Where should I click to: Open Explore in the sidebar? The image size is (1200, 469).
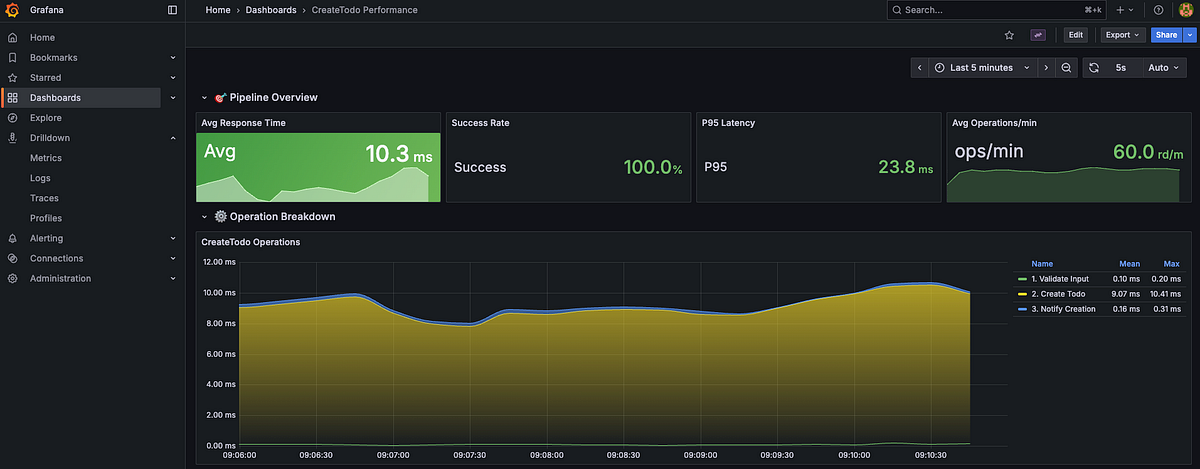click(x=46, y=118)
